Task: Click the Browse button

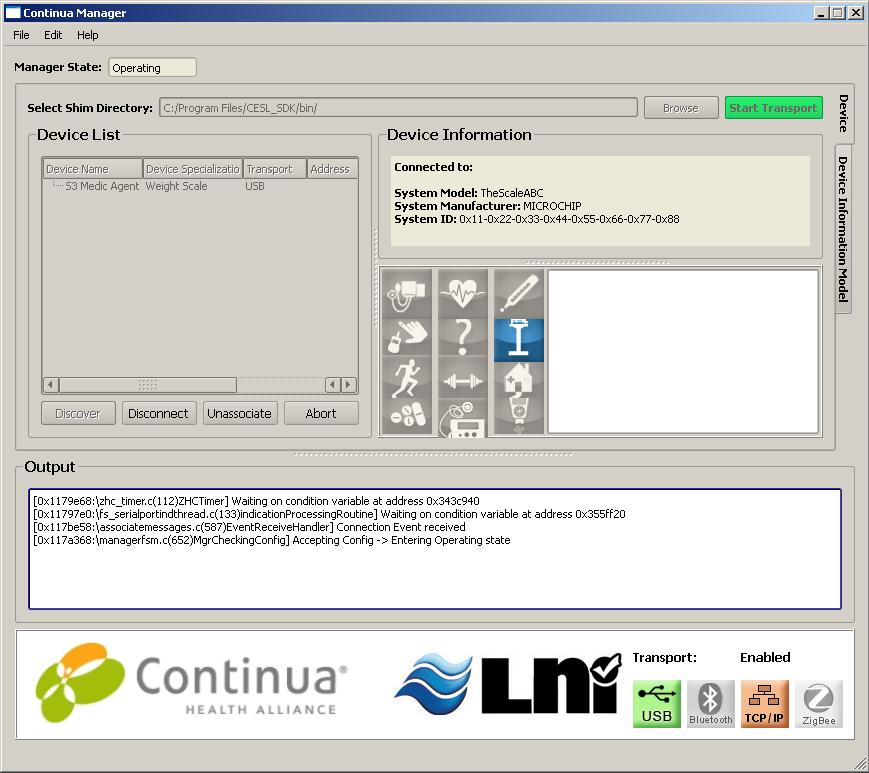Action: tap(681, 108)
